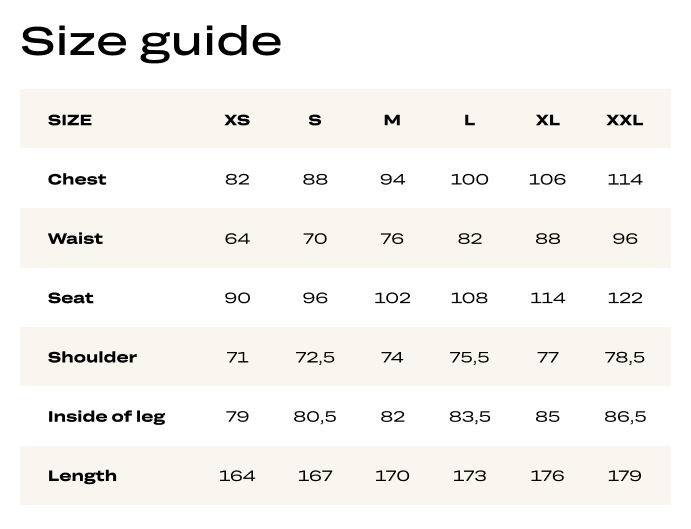Select Chest value 106 for size XL
Screen dimensions: 691x529
pyautogui.click(x=547, y=179)
